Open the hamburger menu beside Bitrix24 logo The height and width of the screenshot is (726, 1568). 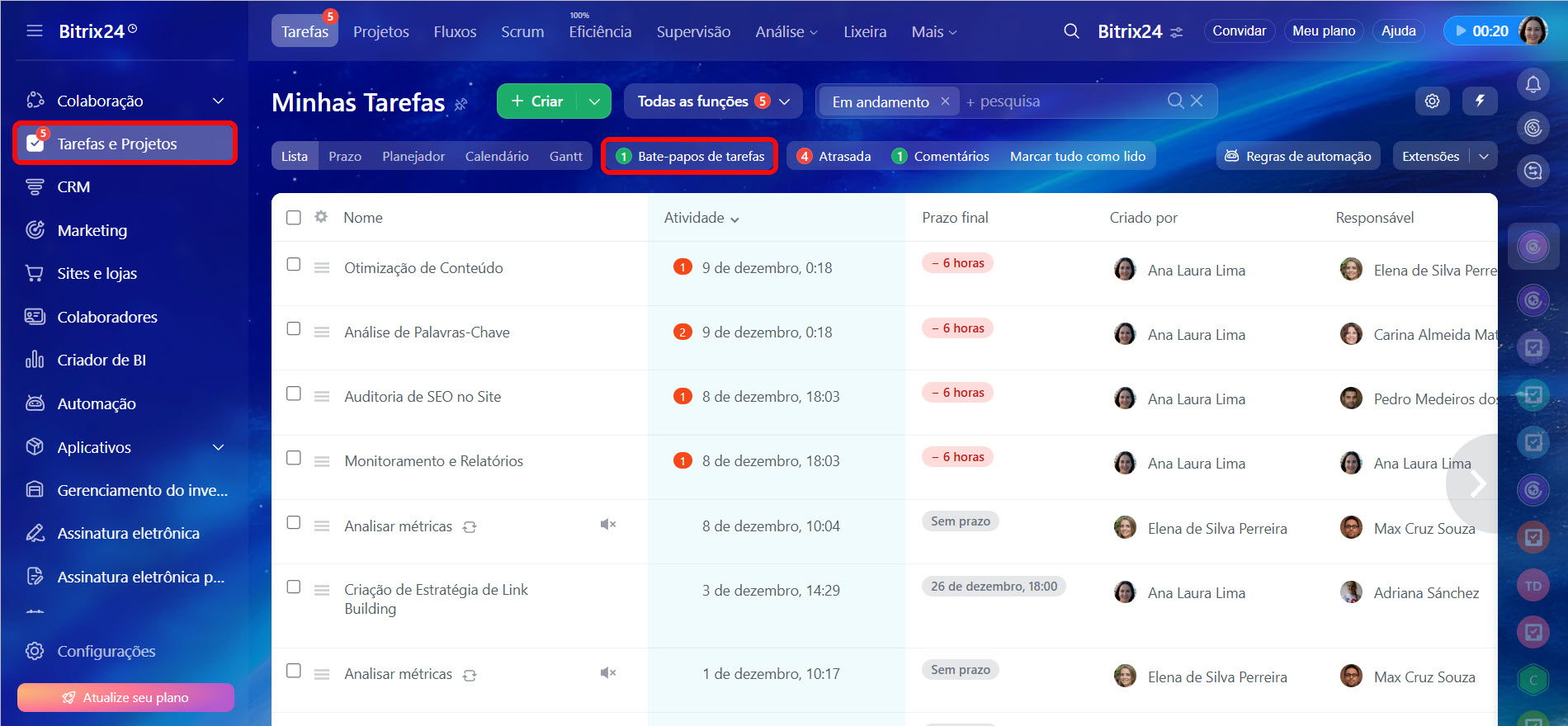click(35, 31)
